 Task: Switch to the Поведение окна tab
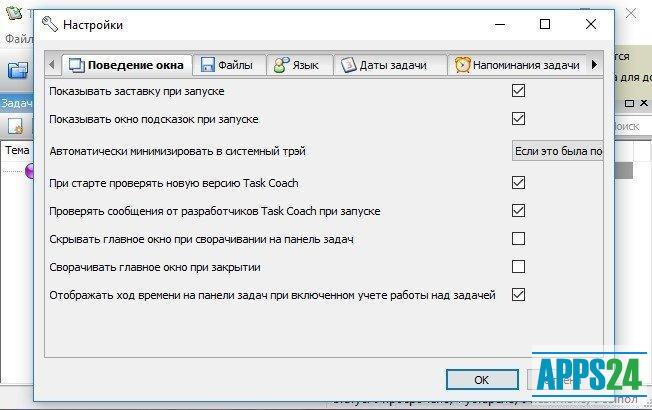pos(126,65)
